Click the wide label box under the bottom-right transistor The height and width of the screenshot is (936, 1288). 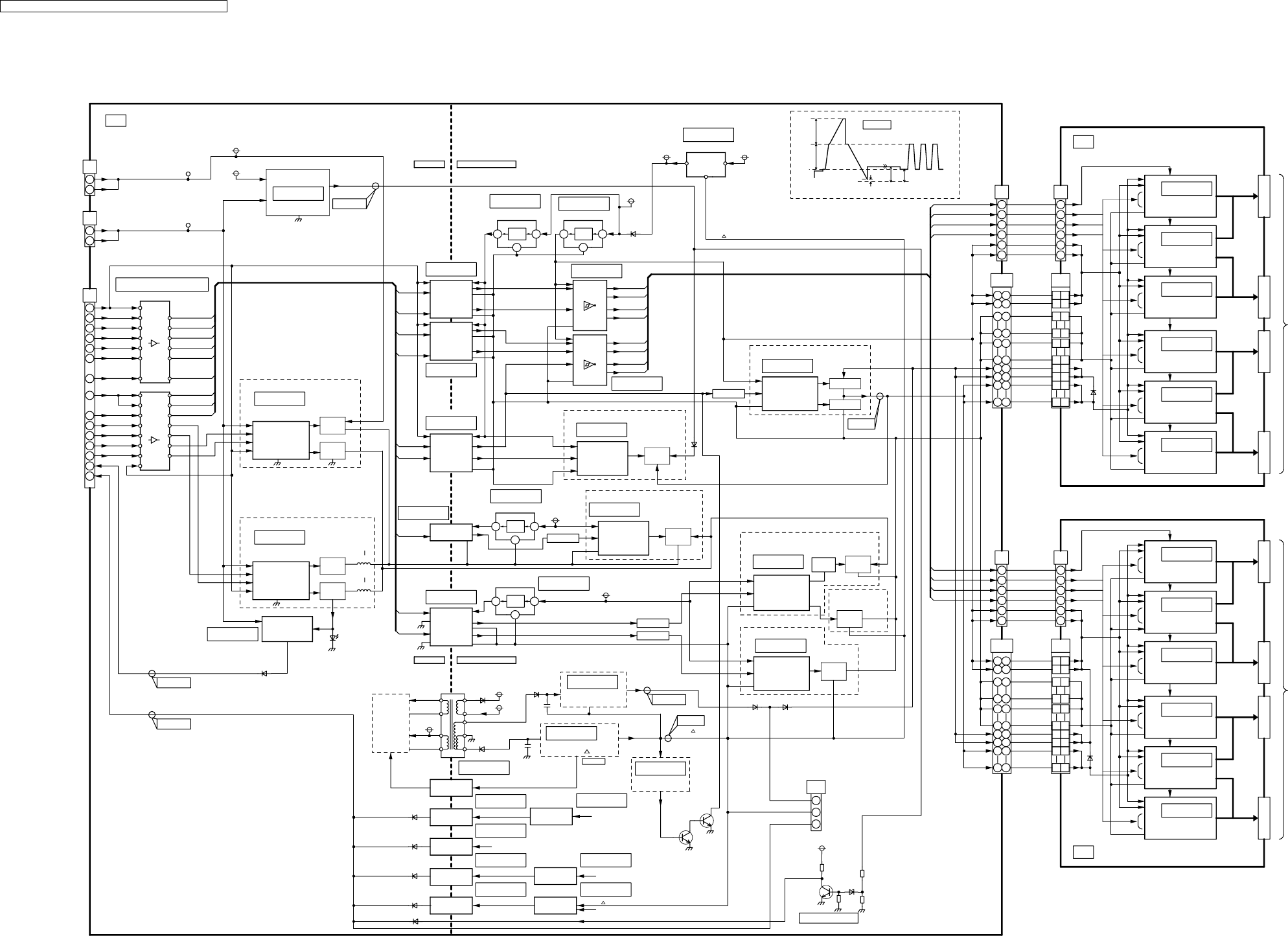(829, 917)
